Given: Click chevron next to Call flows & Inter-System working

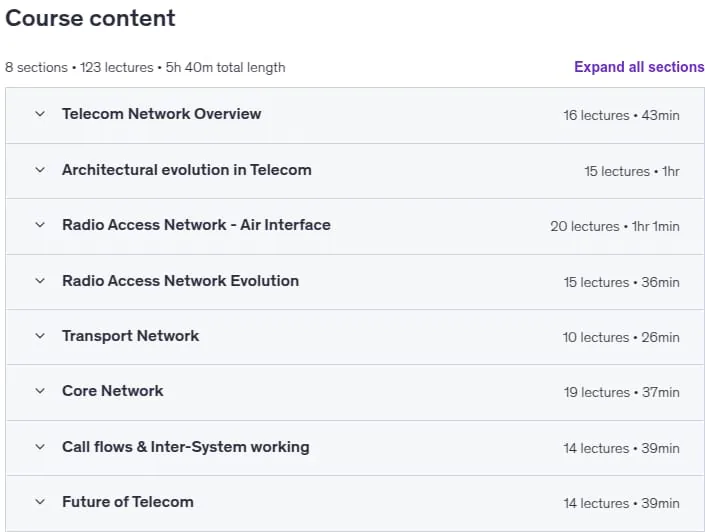Looking at the screenshot, I should 40,447.
